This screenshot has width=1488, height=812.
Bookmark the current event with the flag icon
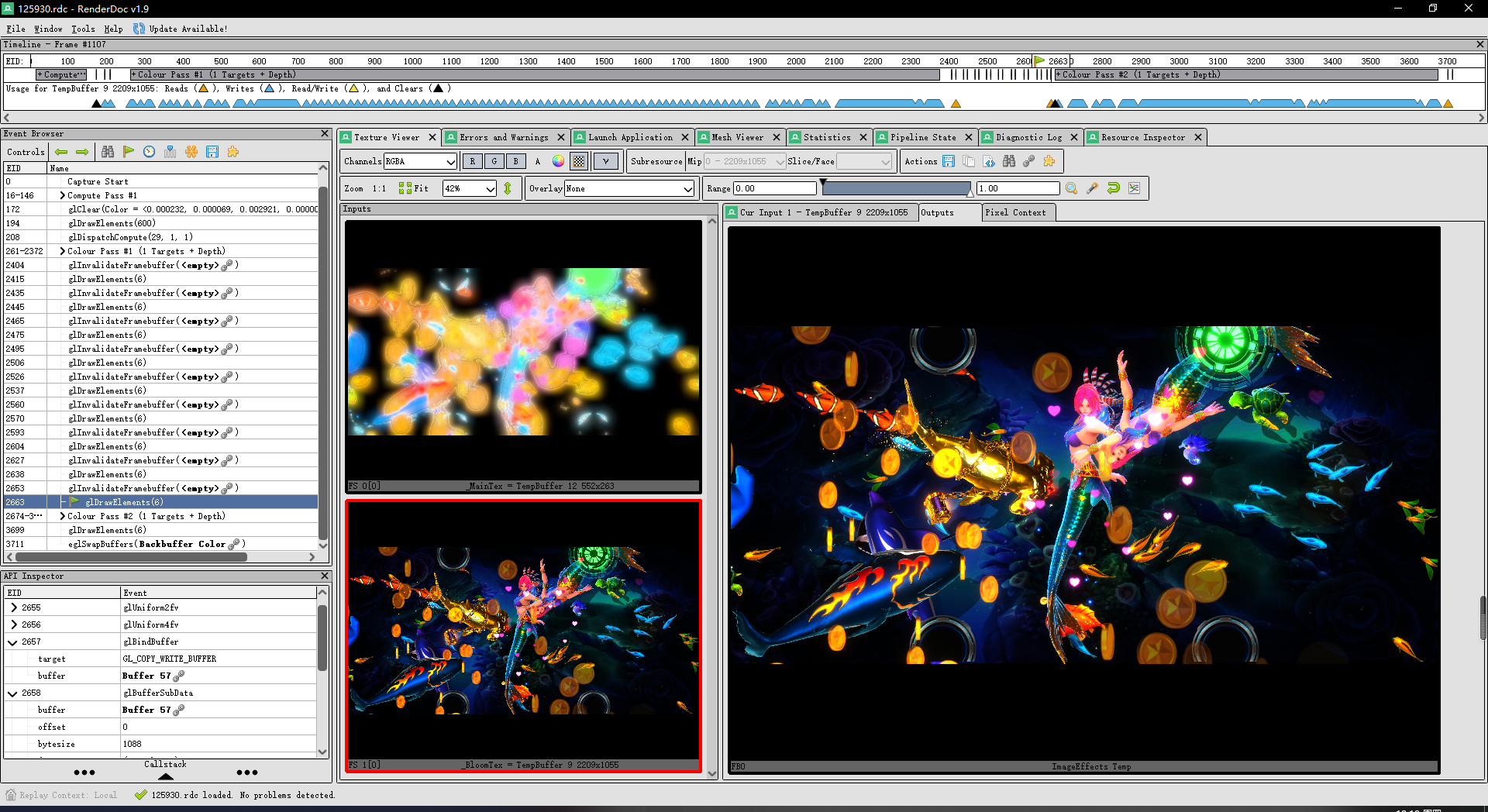[x=129, y=152]
